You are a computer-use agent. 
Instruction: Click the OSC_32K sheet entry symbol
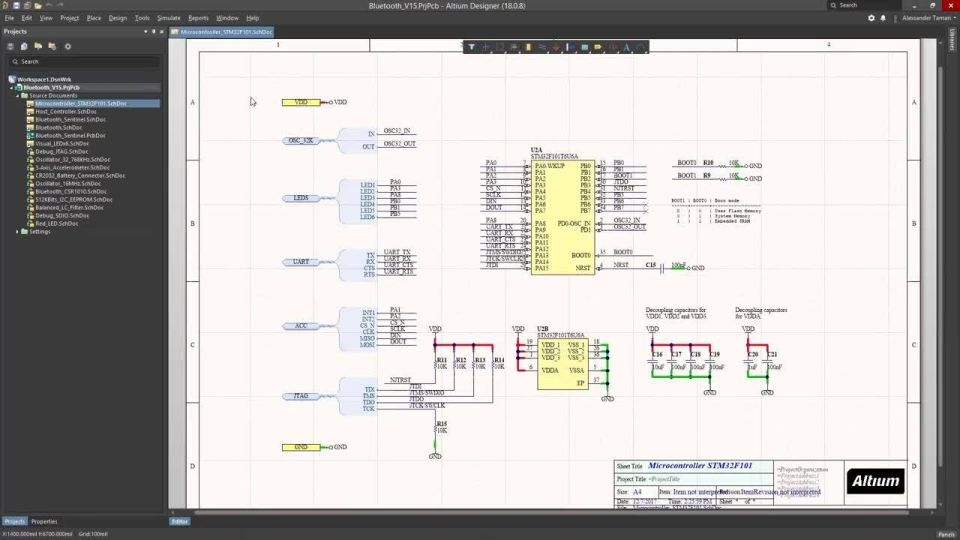click(301, 140)
